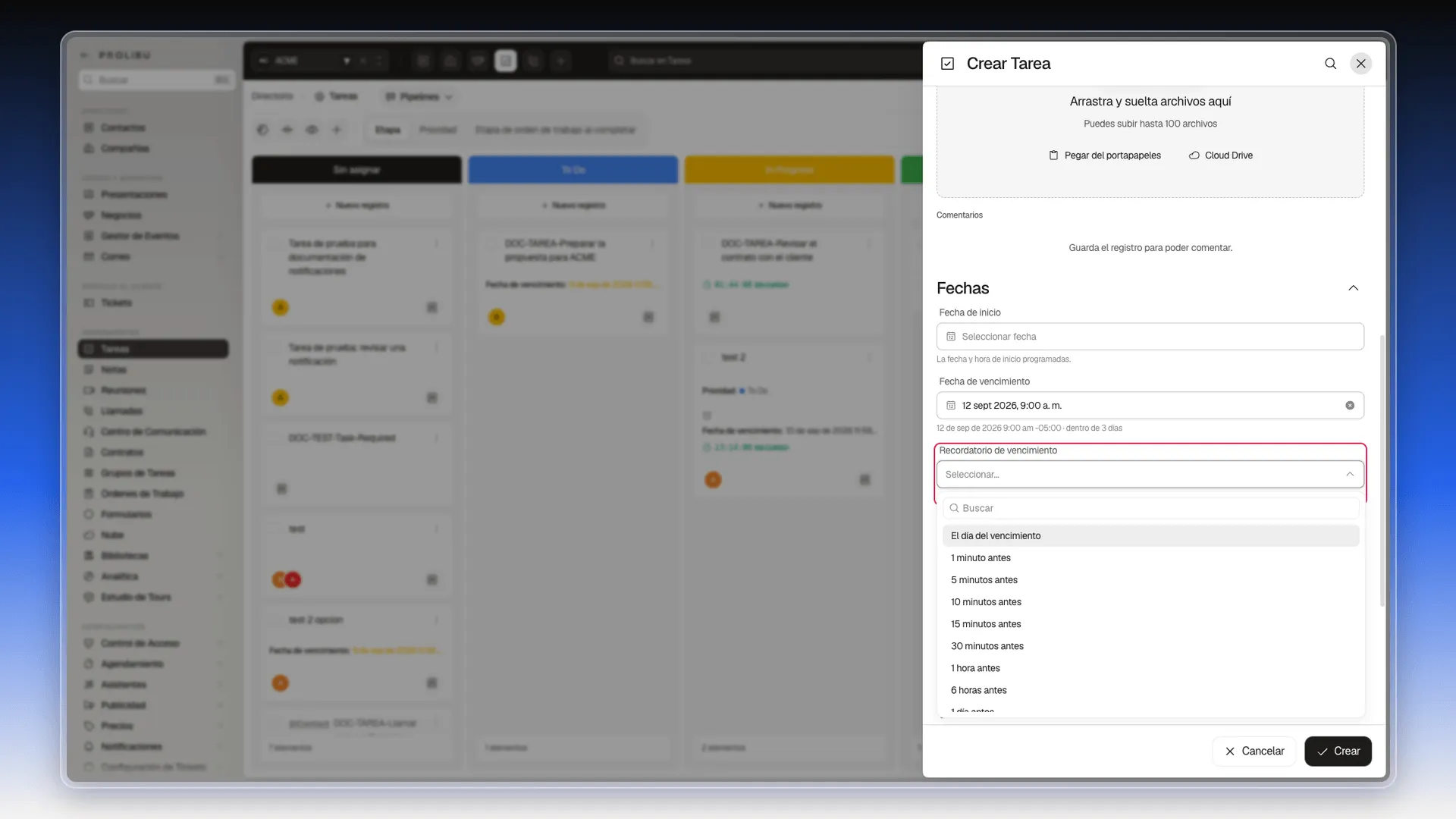The width and height of the screenshot is (1456, 819).
Task: Select 'El día del vencimiento' option
Action: coord(1150,535)
